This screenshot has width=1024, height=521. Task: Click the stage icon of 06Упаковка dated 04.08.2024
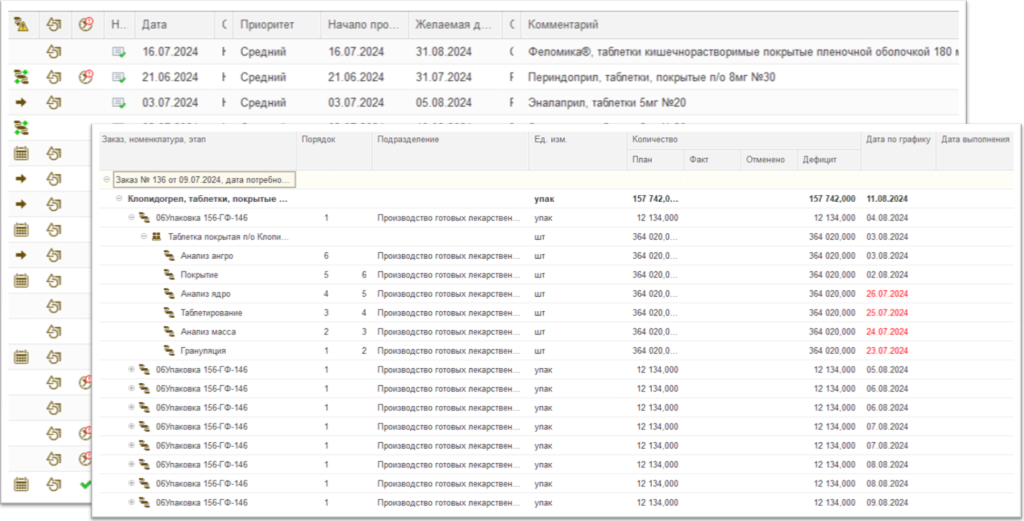144,217
